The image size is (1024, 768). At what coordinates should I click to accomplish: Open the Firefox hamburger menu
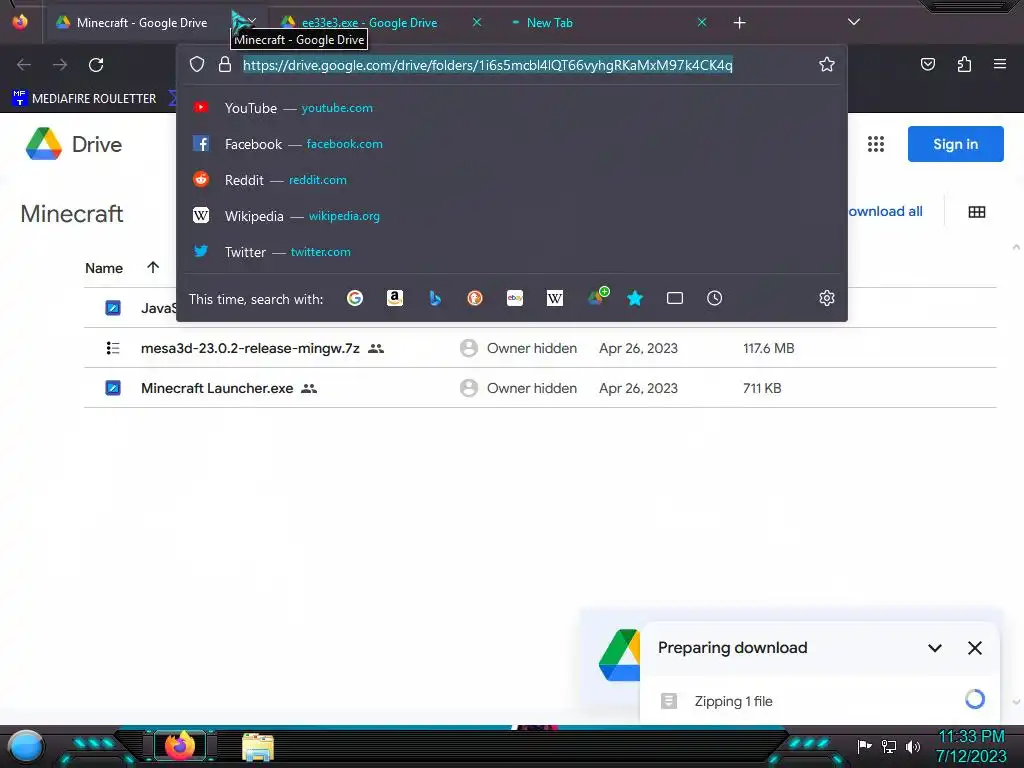click(1000, 64)
